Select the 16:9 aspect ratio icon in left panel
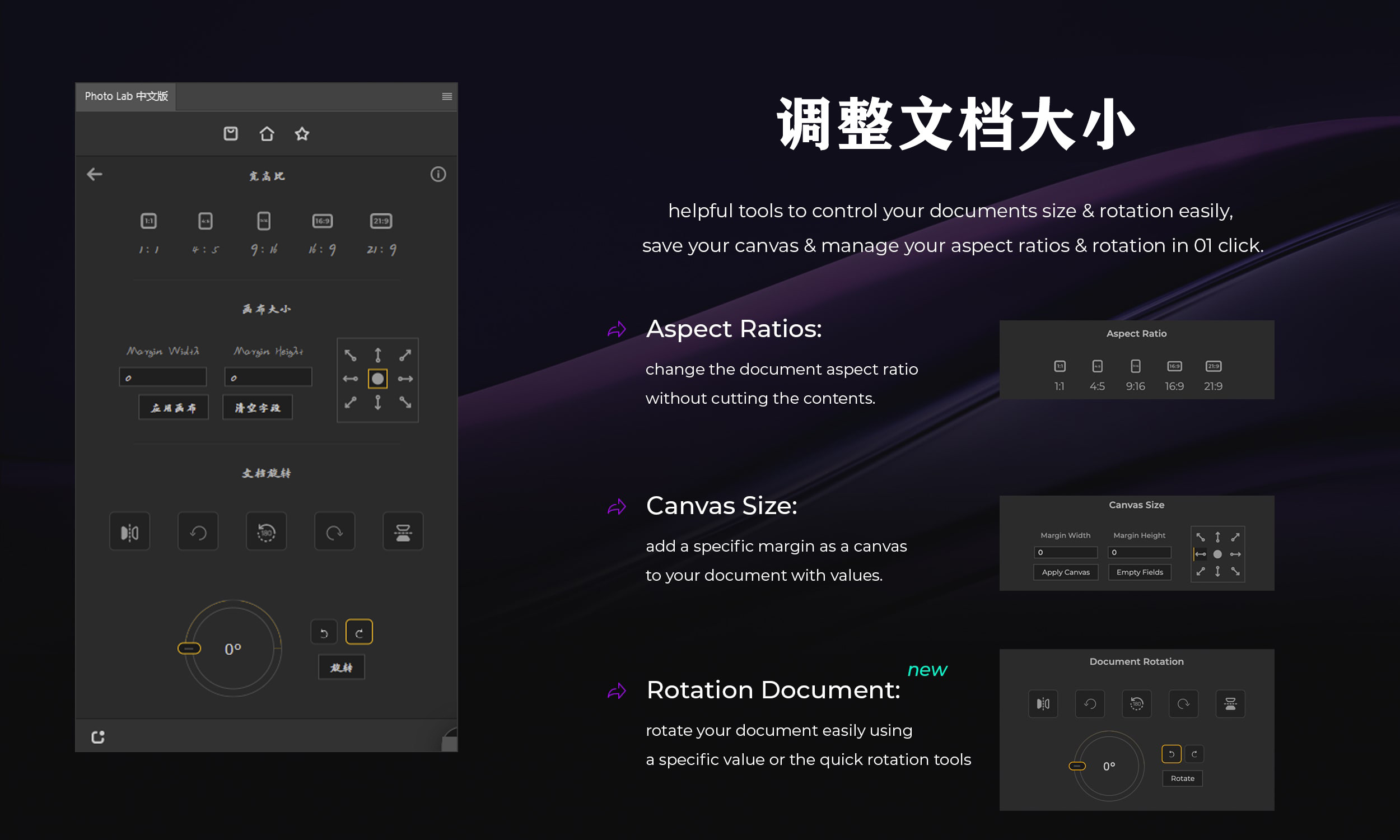 click(323, 221)
